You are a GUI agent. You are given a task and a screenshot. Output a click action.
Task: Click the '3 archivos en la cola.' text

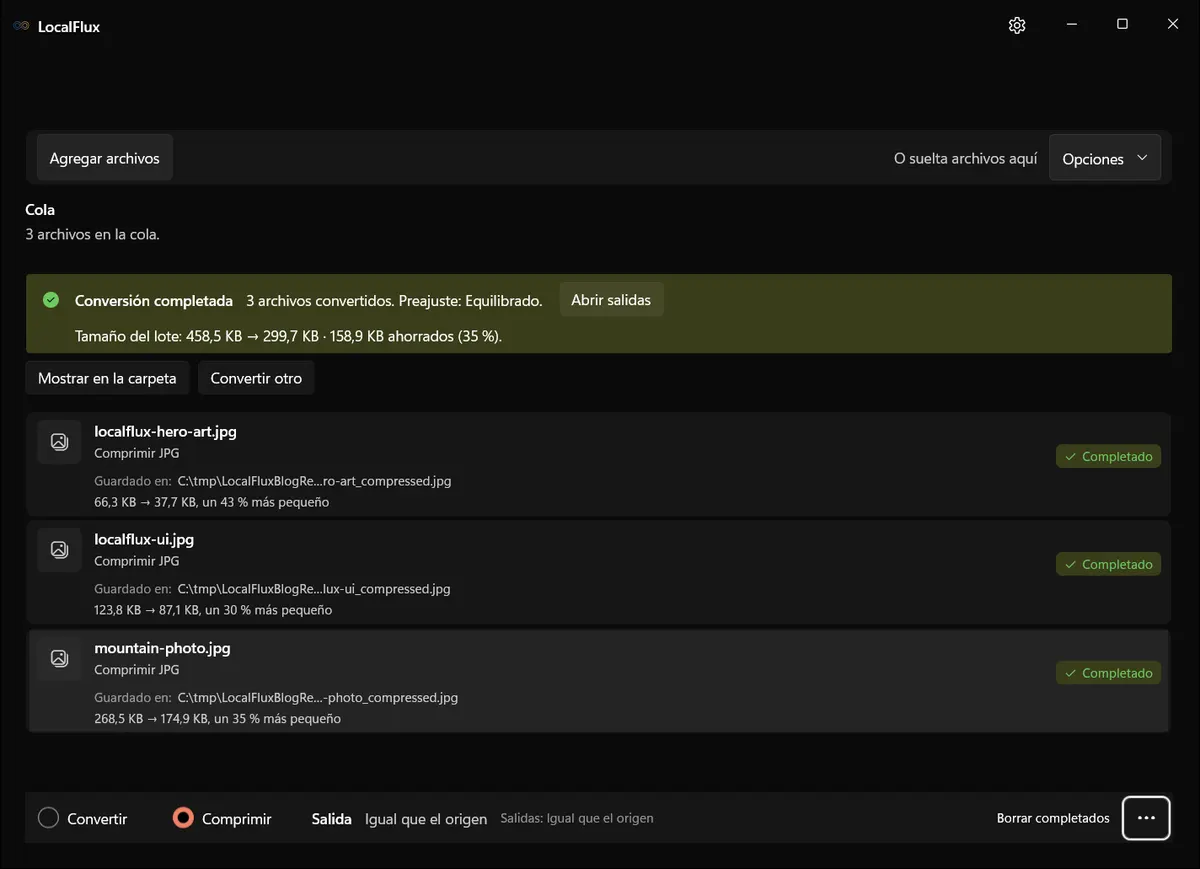(92, 234)
